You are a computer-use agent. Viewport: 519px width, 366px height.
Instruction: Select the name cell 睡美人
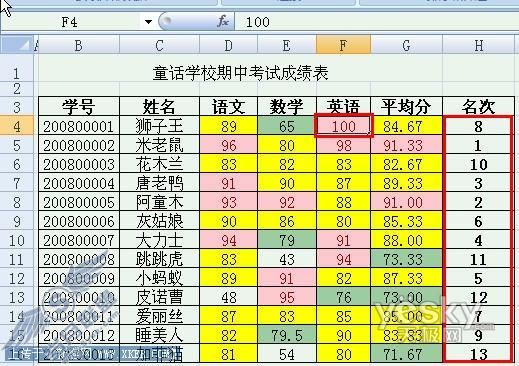159,335
